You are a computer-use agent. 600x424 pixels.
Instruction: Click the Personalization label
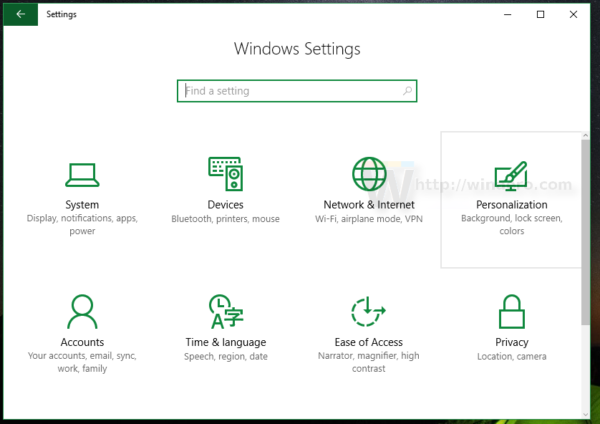click(x=512, y=205)
